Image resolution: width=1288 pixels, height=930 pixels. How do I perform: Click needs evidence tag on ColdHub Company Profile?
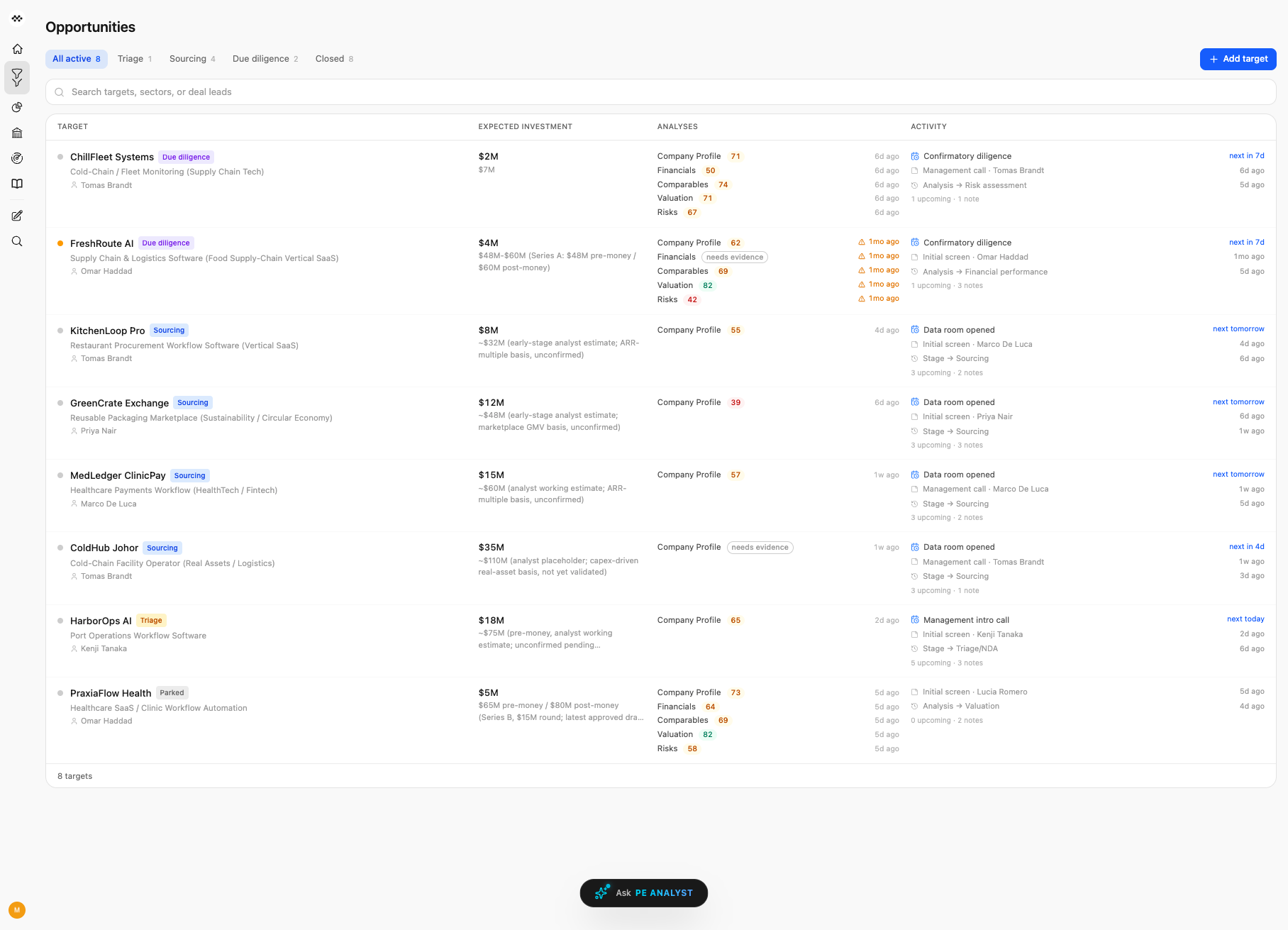tap(760, 548)
